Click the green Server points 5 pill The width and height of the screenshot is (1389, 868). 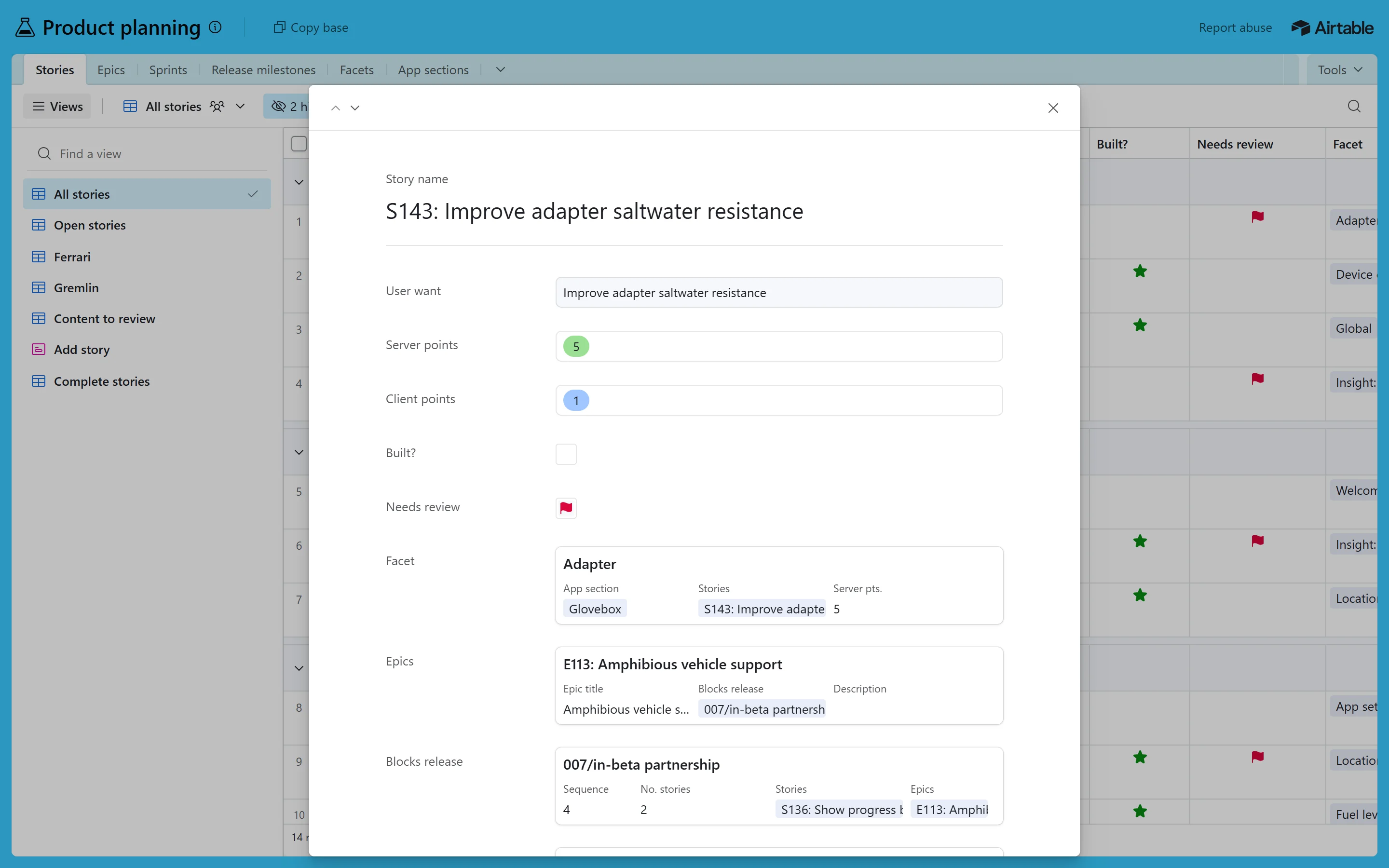tap(576, 346)
